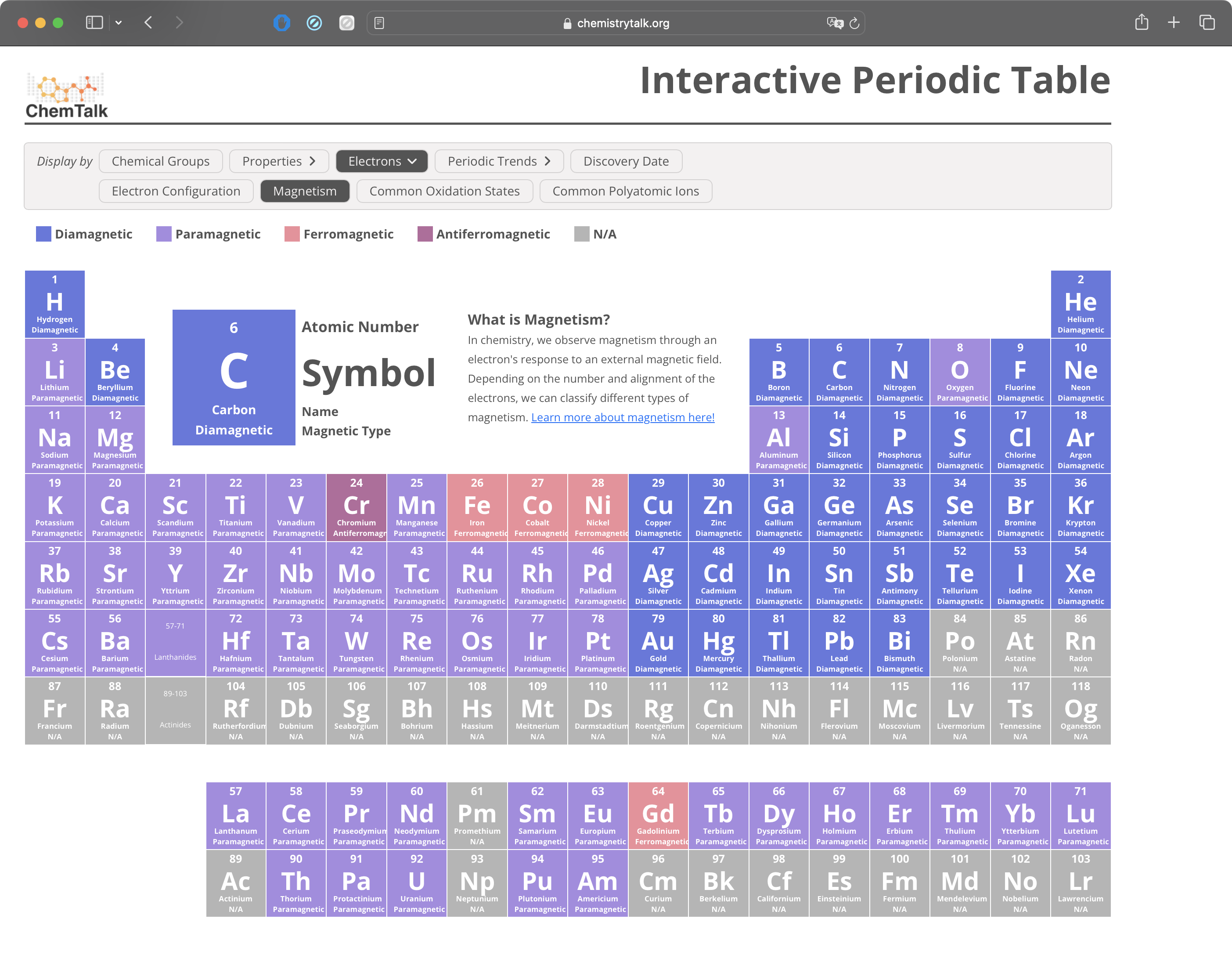Click the Paramagnetic legend color swatch
Screen dimensions: 1232x962
point(164,234)
